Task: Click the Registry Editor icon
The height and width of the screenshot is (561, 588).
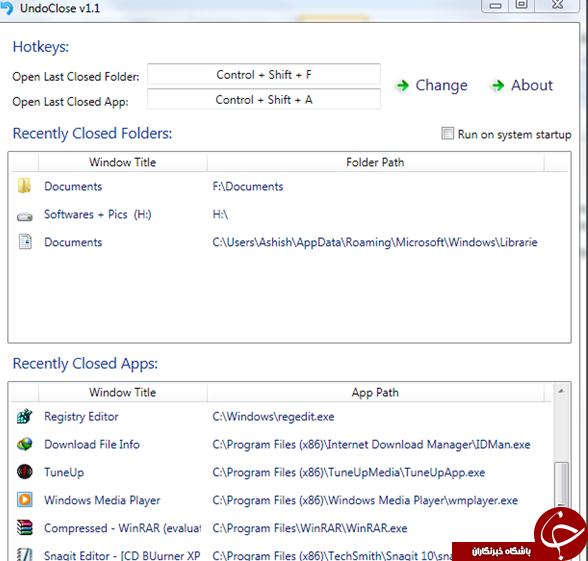Action: pos(25,416)
